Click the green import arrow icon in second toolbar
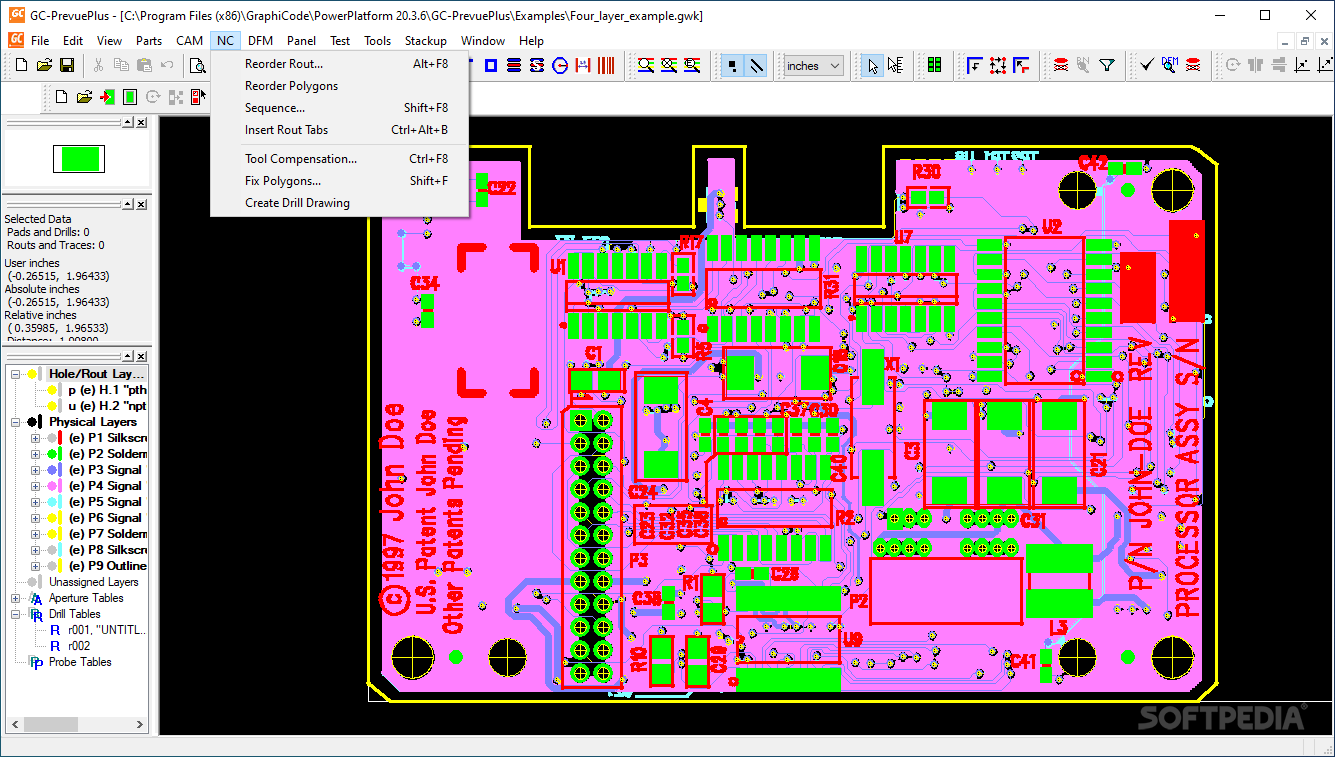Image resolution: width=1335 pixels, height=757 pixels. tap(107, 97)
